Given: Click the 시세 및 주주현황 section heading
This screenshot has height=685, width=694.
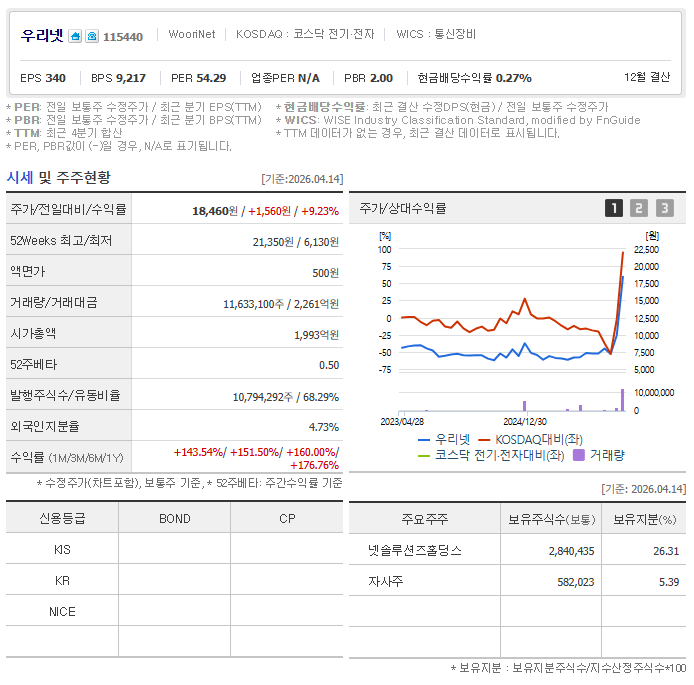Looking at the screenshot, I should [58, 178].
